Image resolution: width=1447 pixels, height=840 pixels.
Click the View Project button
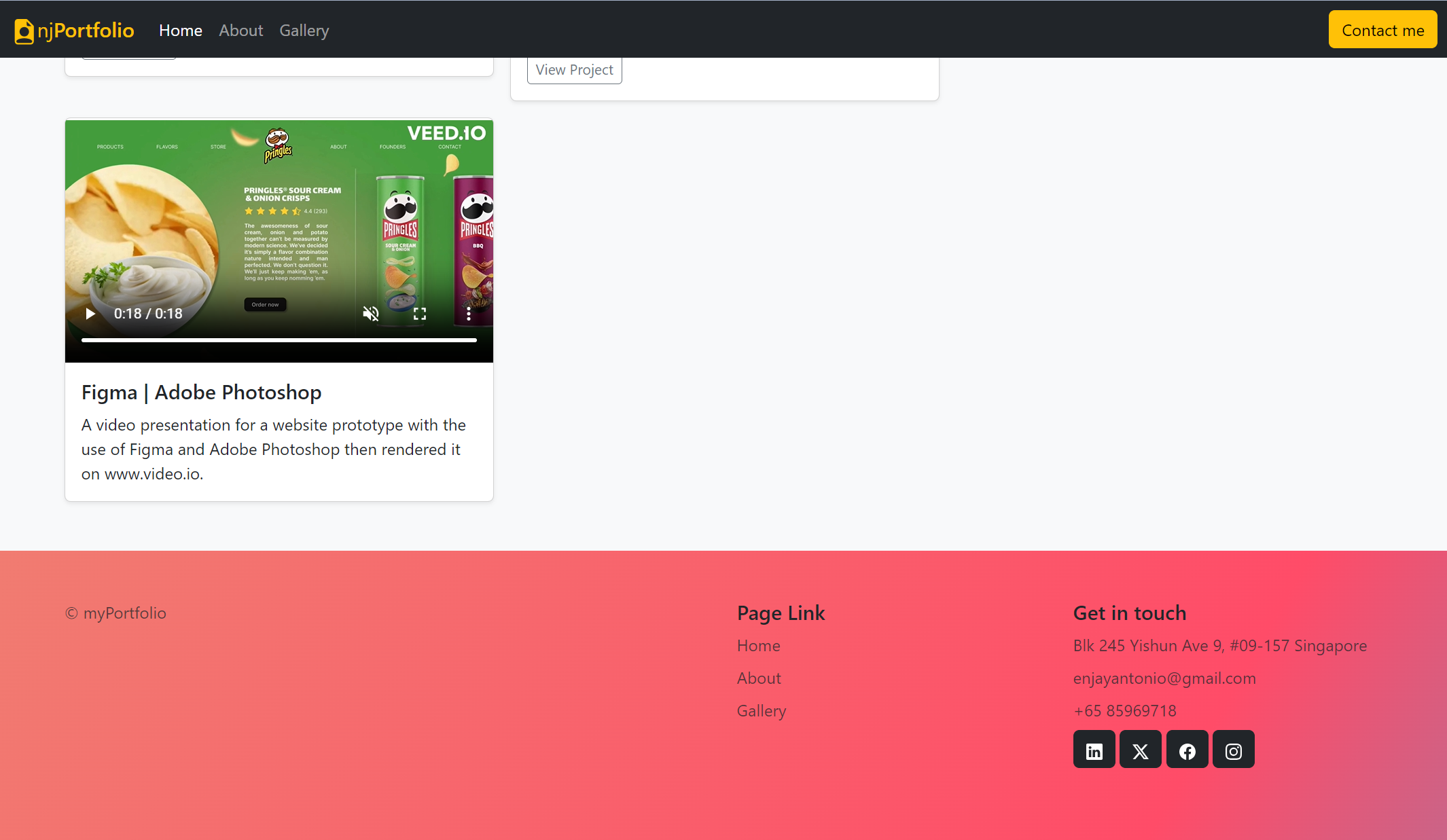[x=574, y=70]
